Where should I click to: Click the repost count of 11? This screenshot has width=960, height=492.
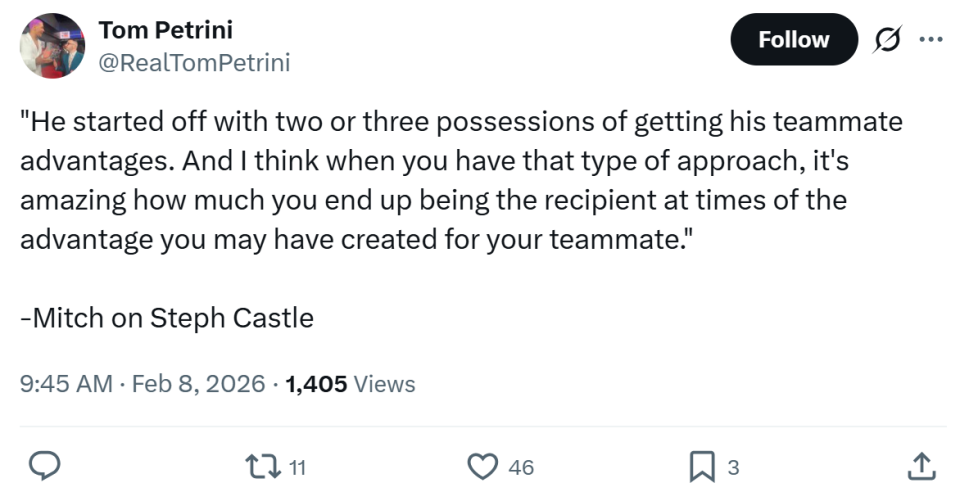(x=297, y=467)
